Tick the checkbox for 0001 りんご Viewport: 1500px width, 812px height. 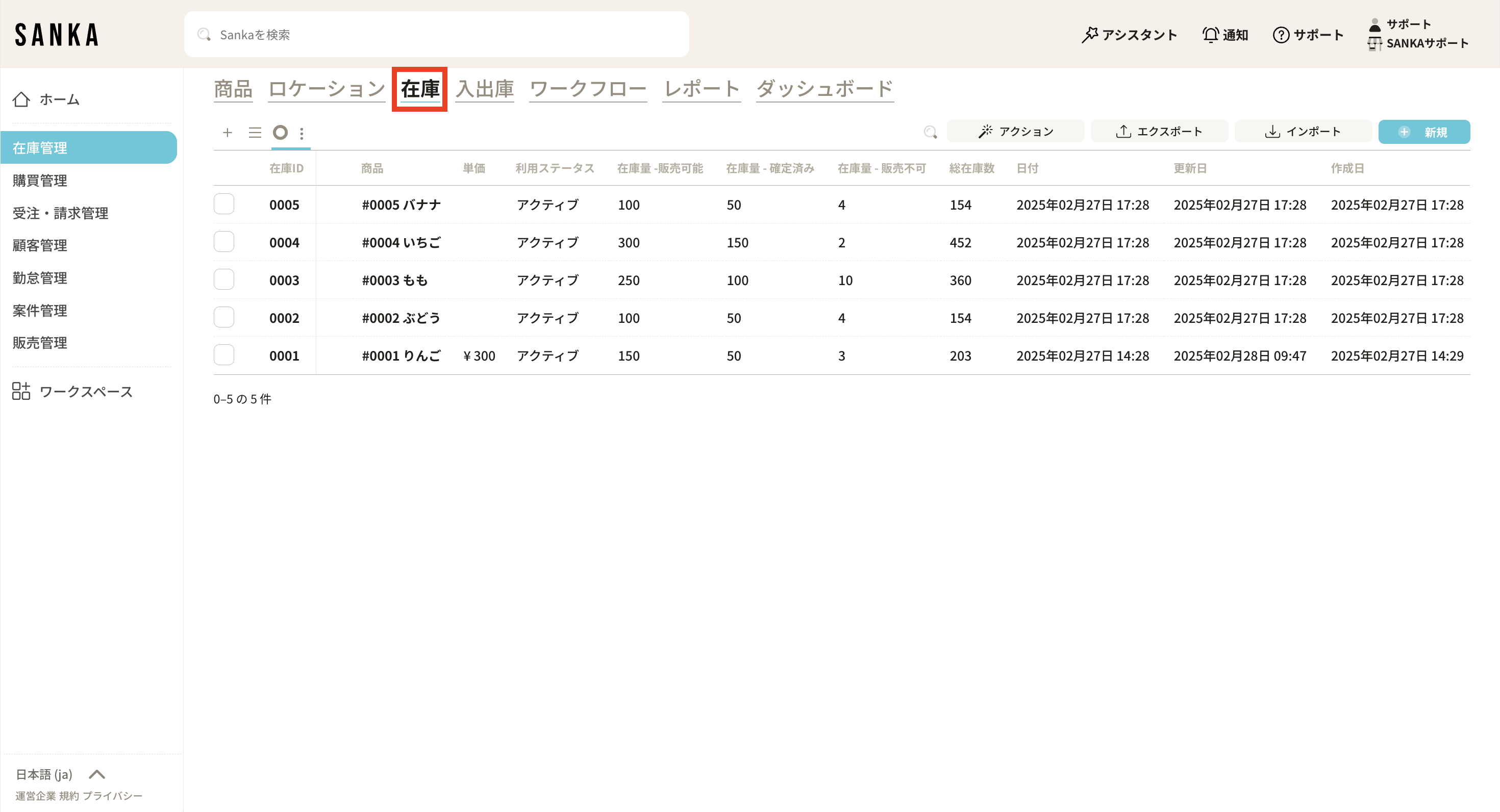(223, 355)
